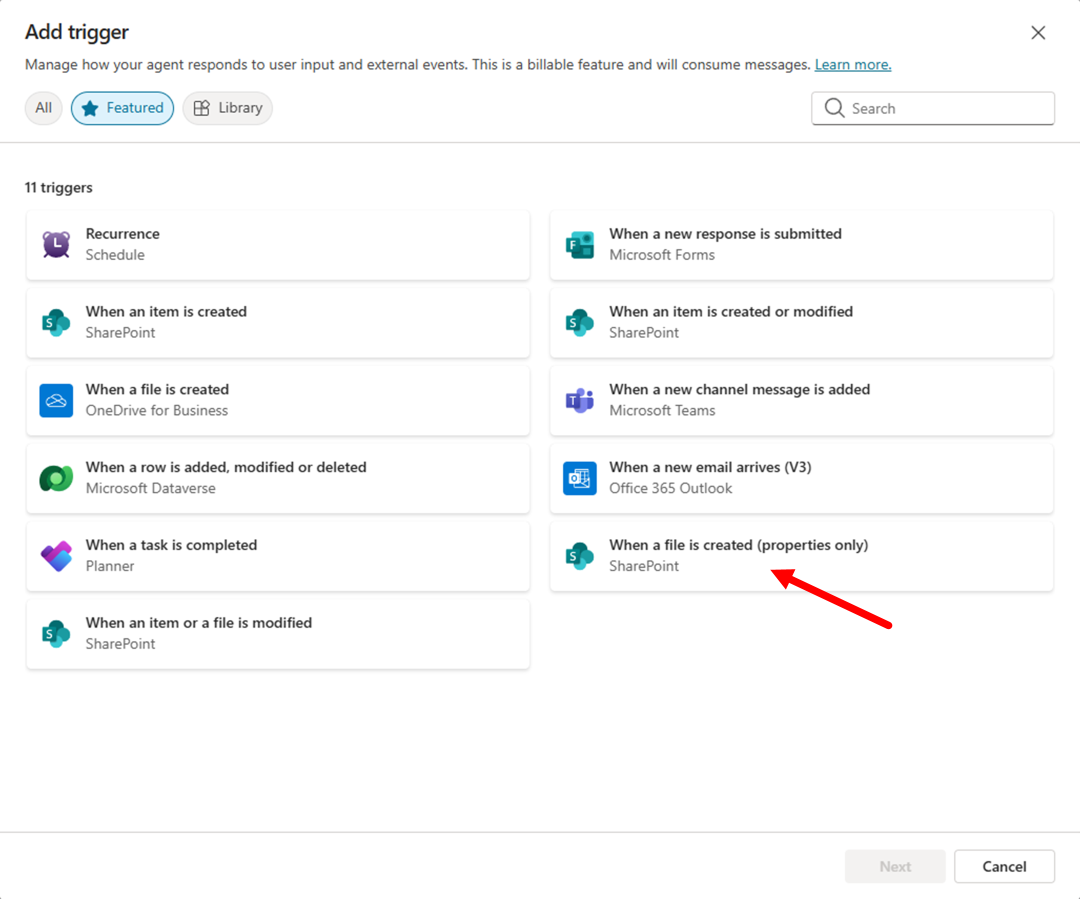Image resolution: width=1080 pixels, height=899 pixels.
Task: Click the 'Add trigger' dialog heading
Action: pyautogui.click(x=77, y=32)
